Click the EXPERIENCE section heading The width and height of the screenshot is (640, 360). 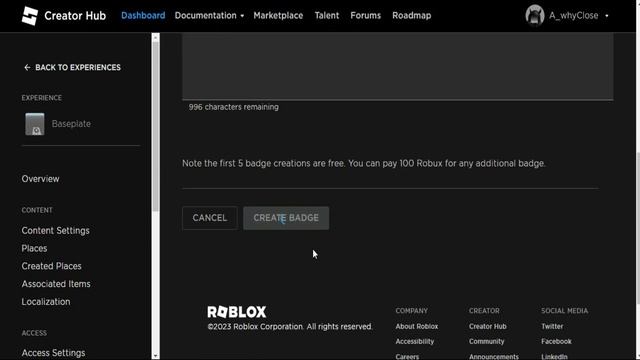(x=42, y=98)
